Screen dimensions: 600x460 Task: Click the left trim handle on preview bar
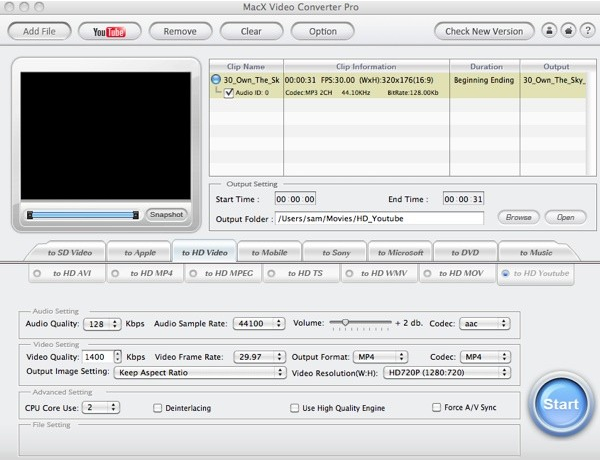point(30,215)
